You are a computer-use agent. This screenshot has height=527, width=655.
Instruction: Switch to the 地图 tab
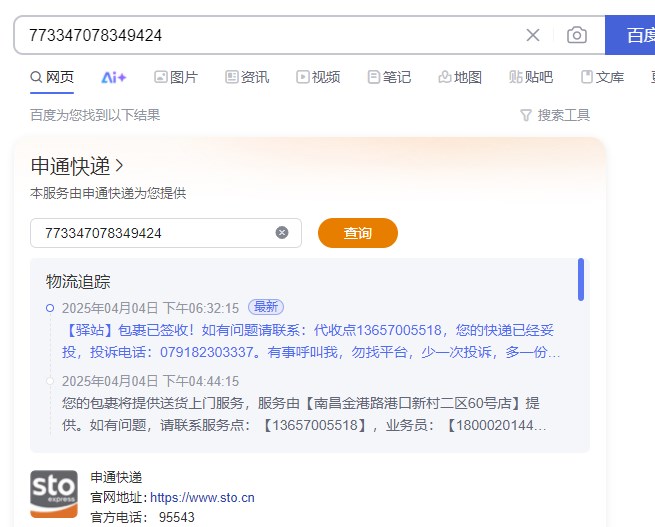460,77
